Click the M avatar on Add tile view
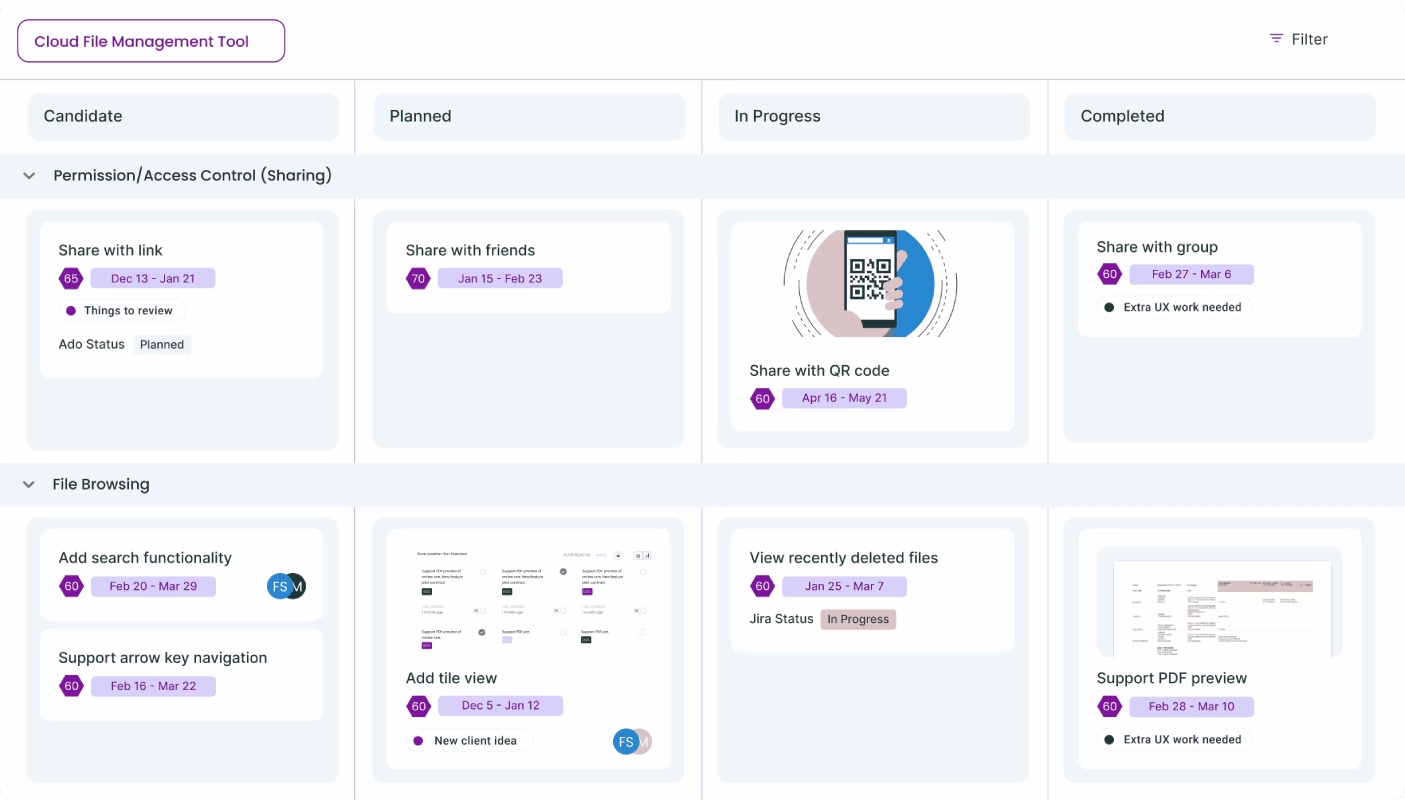 point(645,741)
